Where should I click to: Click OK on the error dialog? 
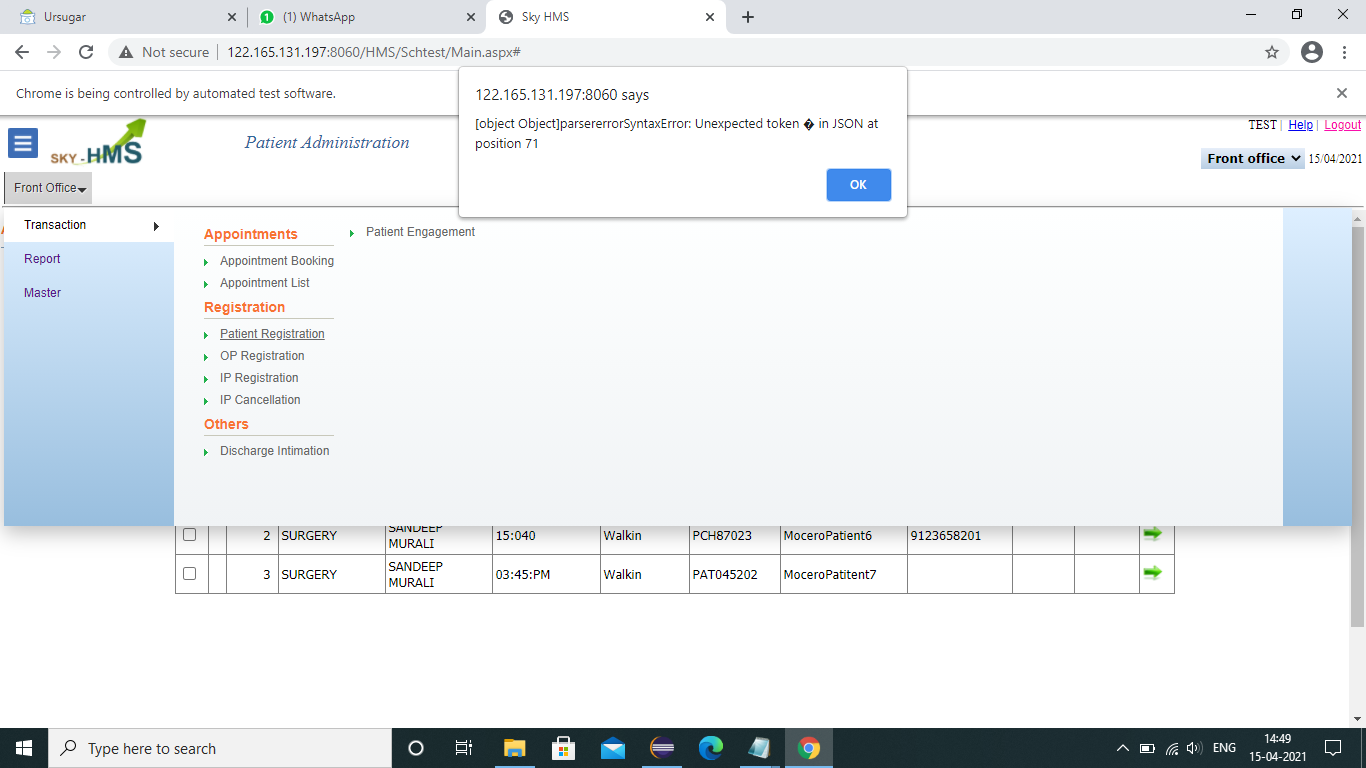point(858,185)
